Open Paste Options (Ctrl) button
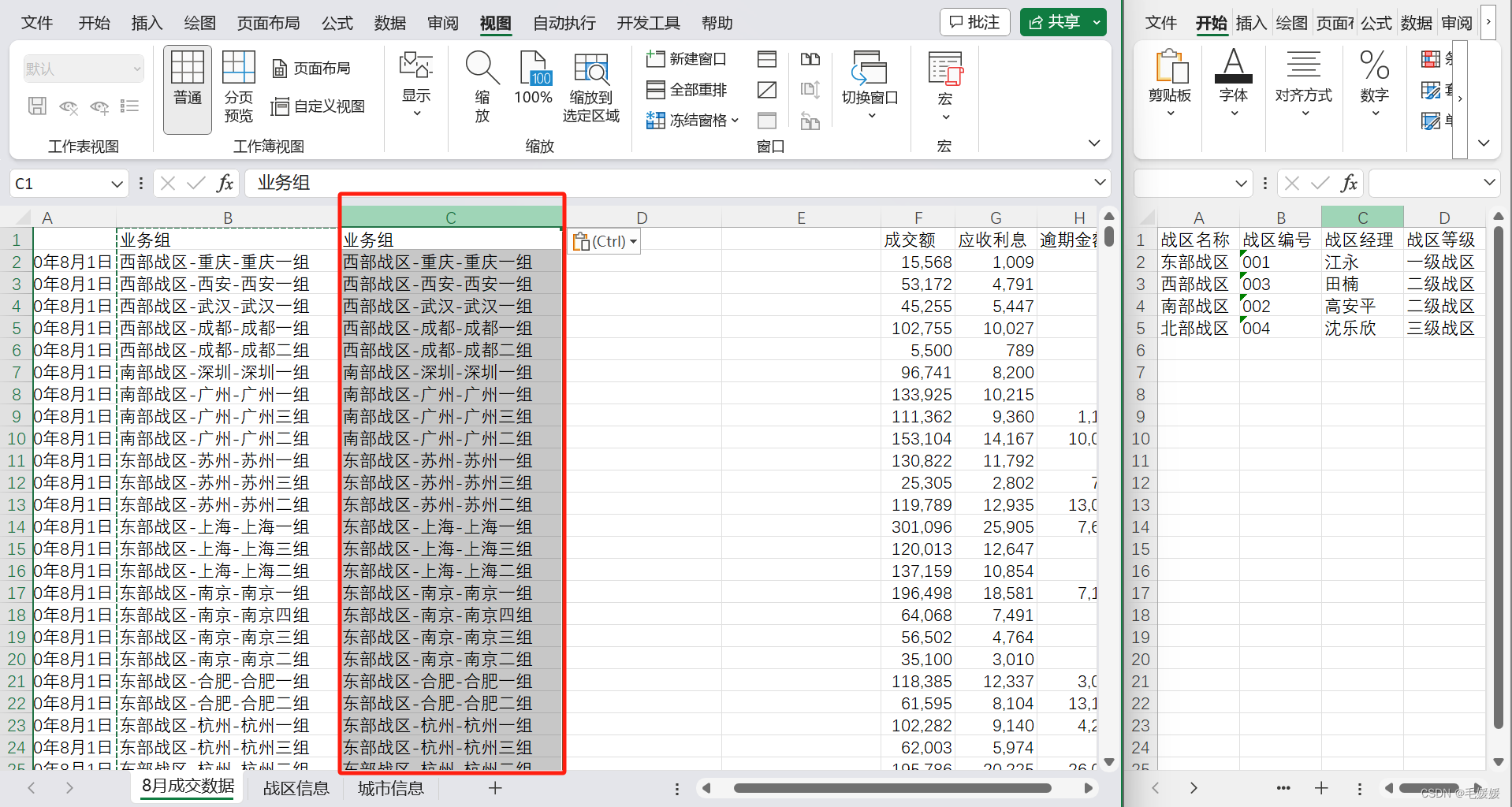Screen dimensions: 1512x807 coord(605,241)
